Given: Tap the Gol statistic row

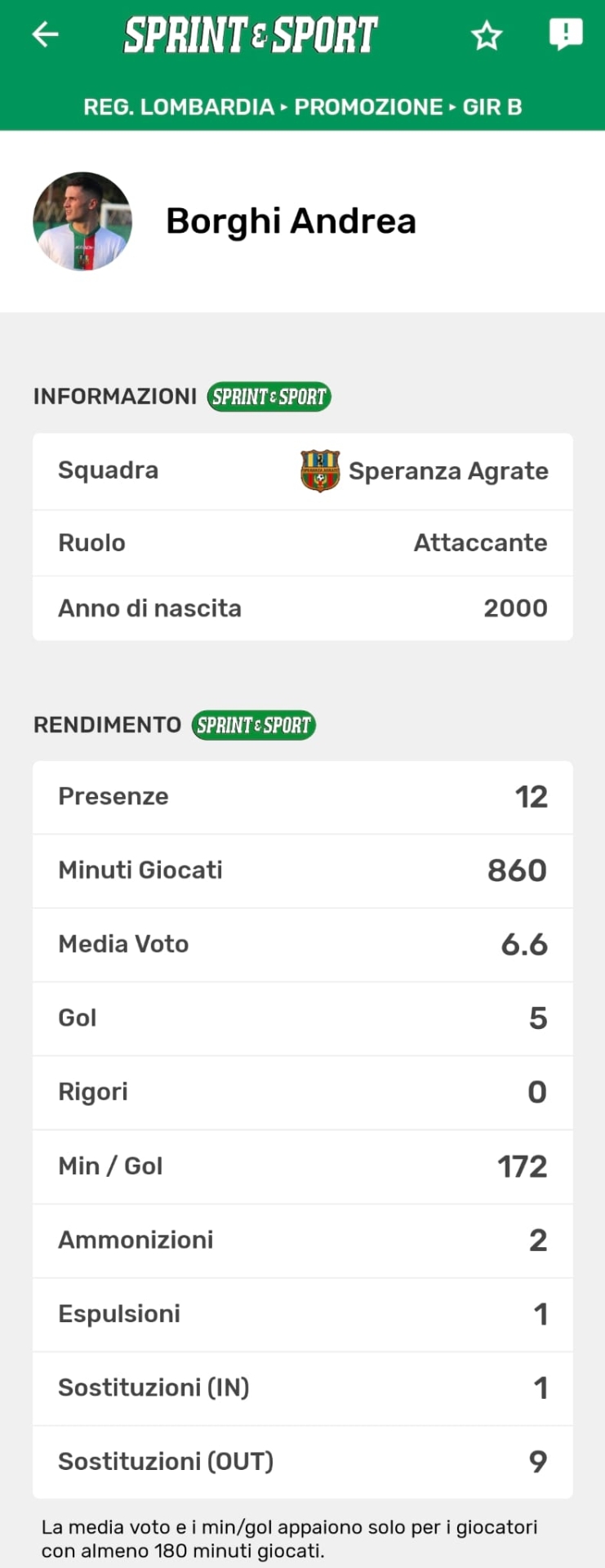Looking at the screenshot, I should (x=303, y=1018).
